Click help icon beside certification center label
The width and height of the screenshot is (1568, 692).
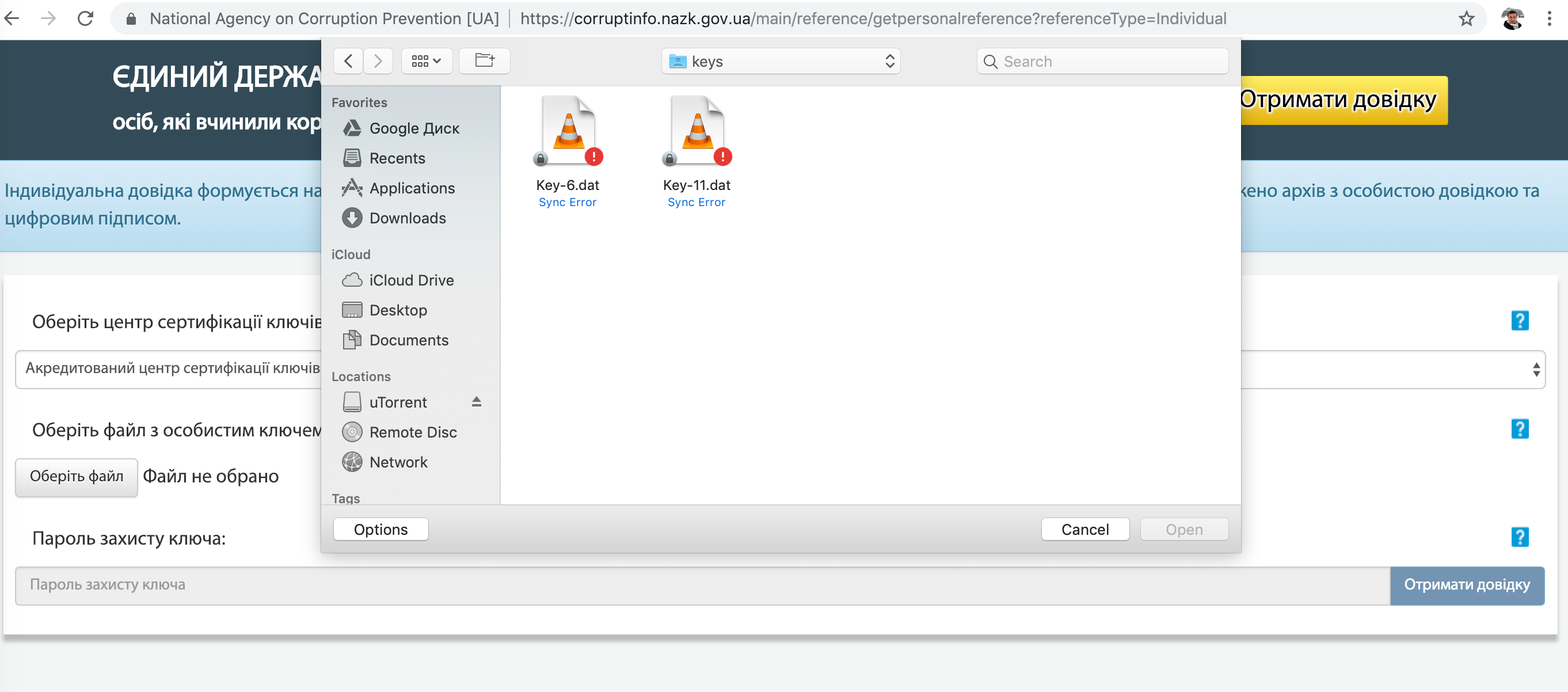click(x=1519, y=321)
